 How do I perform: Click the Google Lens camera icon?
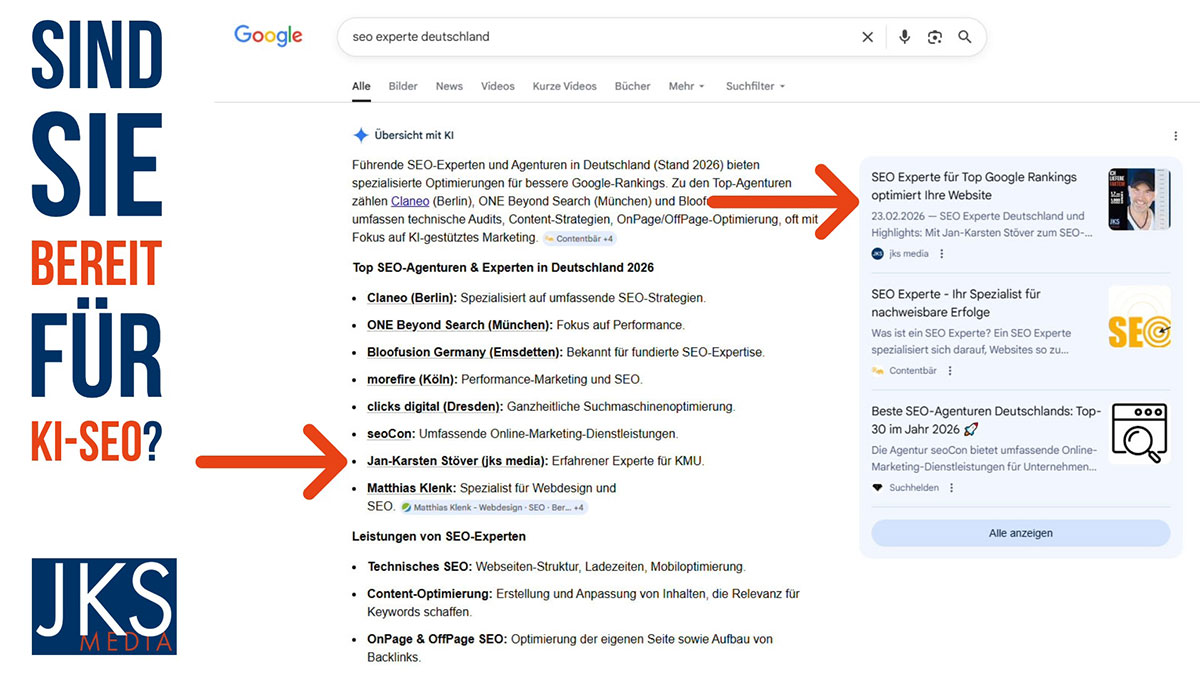935,36
